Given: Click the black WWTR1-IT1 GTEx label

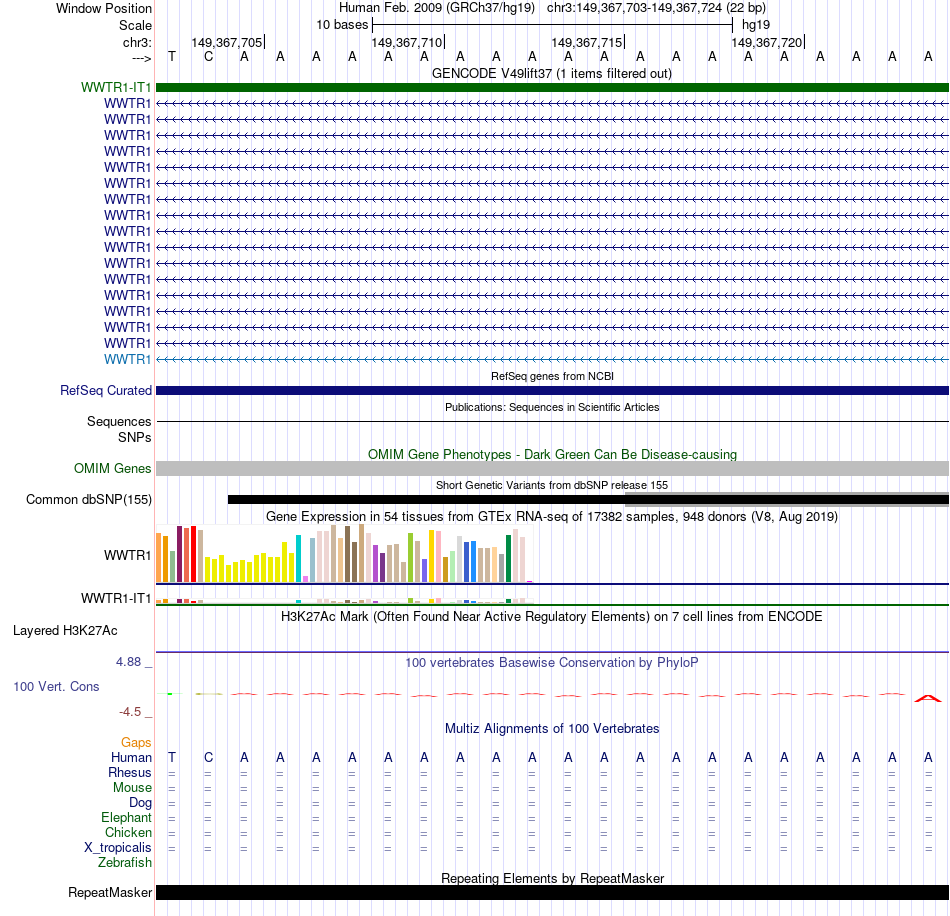Looking at the screenshot, I should pos(116,598).
